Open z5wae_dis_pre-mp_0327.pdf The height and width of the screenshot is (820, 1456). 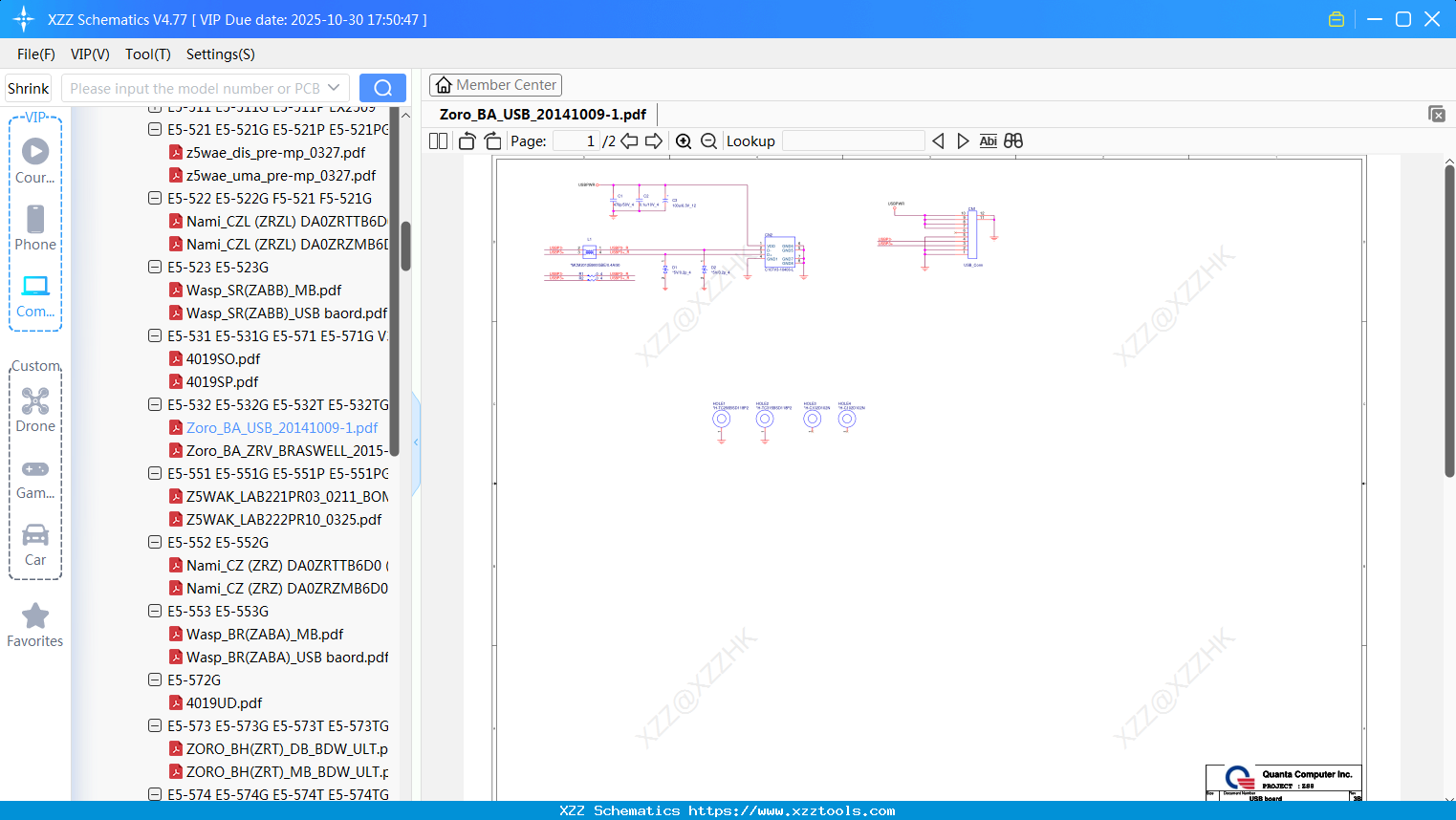275,152
